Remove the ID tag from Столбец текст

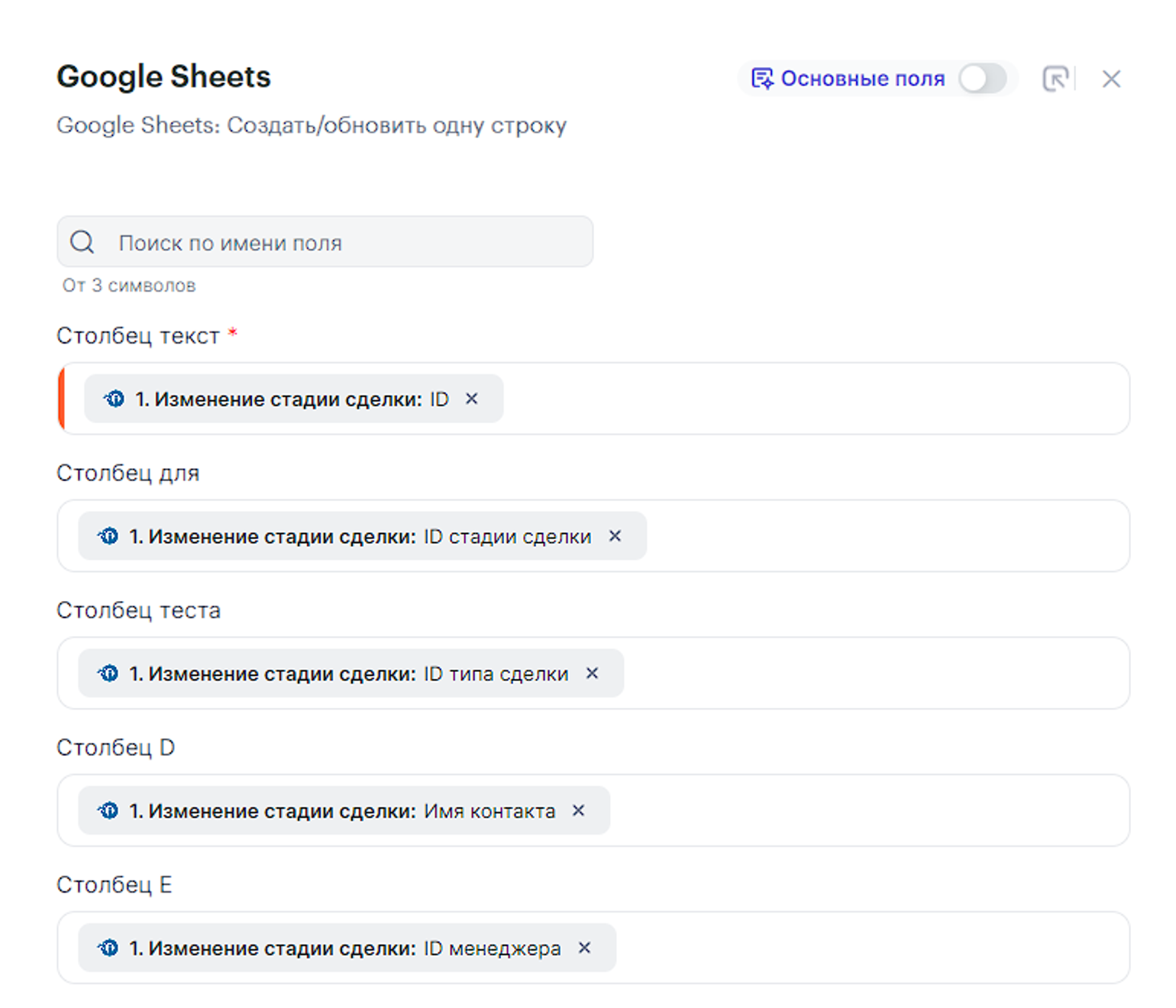click(472, 399)
